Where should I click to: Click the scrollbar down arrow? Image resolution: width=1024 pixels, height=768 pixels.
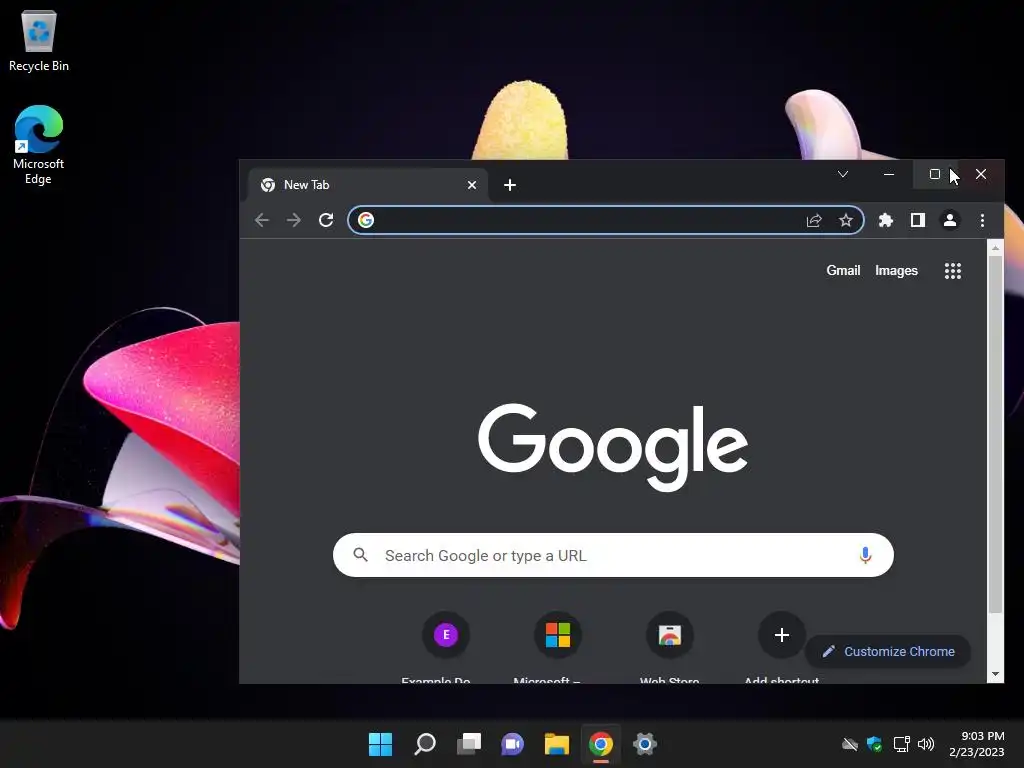point(995,674)
